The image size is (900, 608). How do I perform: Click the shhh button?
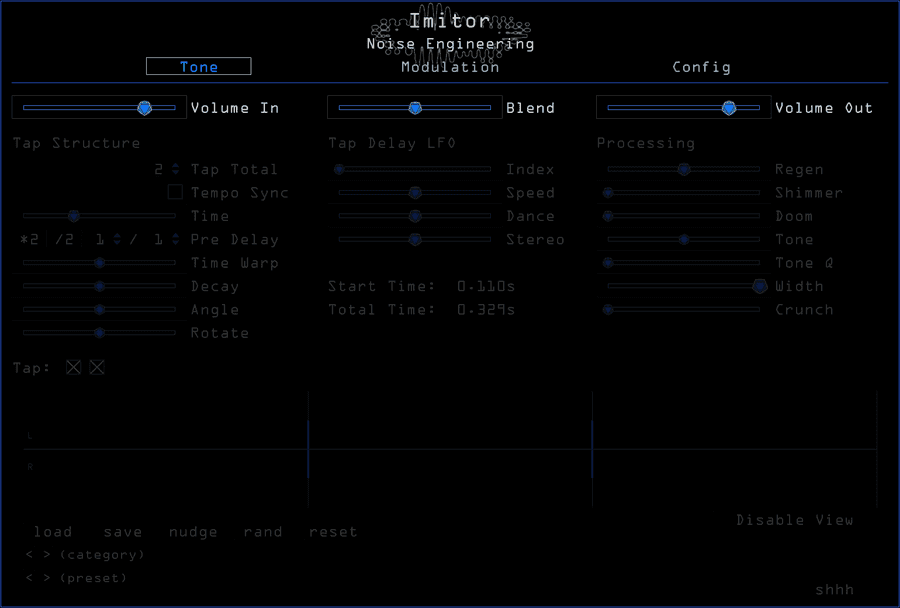click(x=835, y=590)
